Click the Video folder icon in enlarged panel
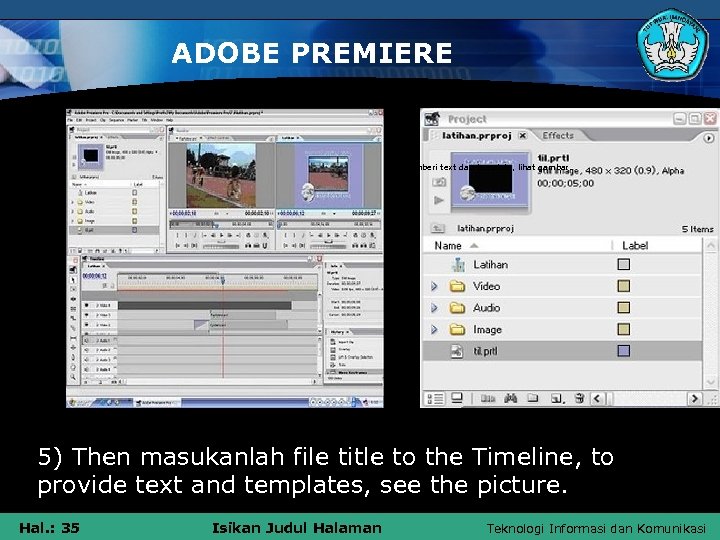The image size is (720, 540). (x=457, y=287)
